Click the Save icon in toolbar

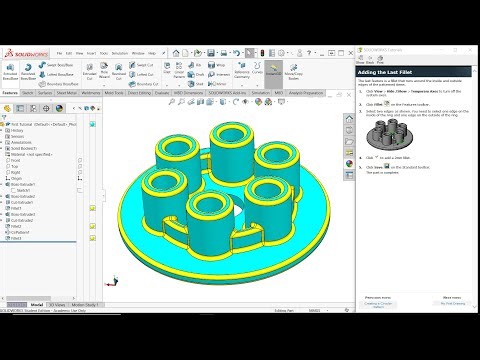[211, 53]
